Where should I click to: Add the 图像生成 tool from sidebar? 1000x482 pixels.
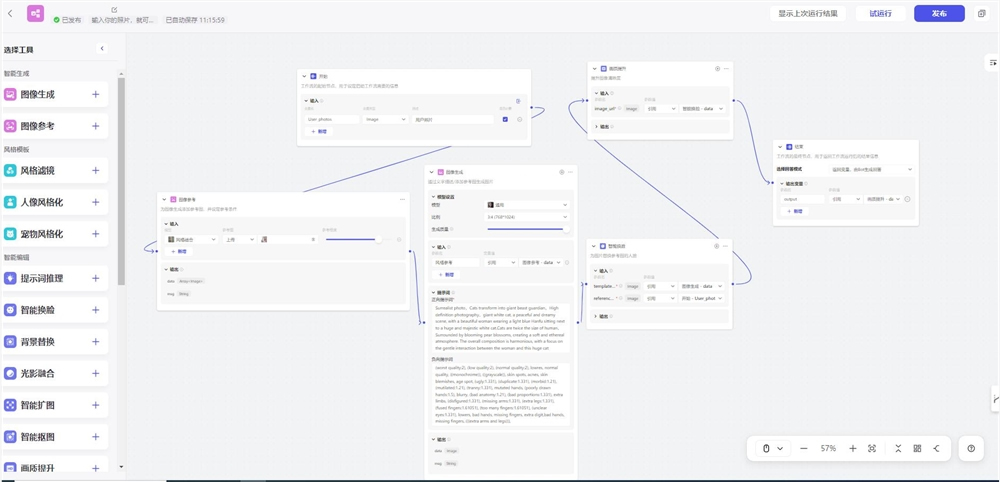[x=96, y=95]
